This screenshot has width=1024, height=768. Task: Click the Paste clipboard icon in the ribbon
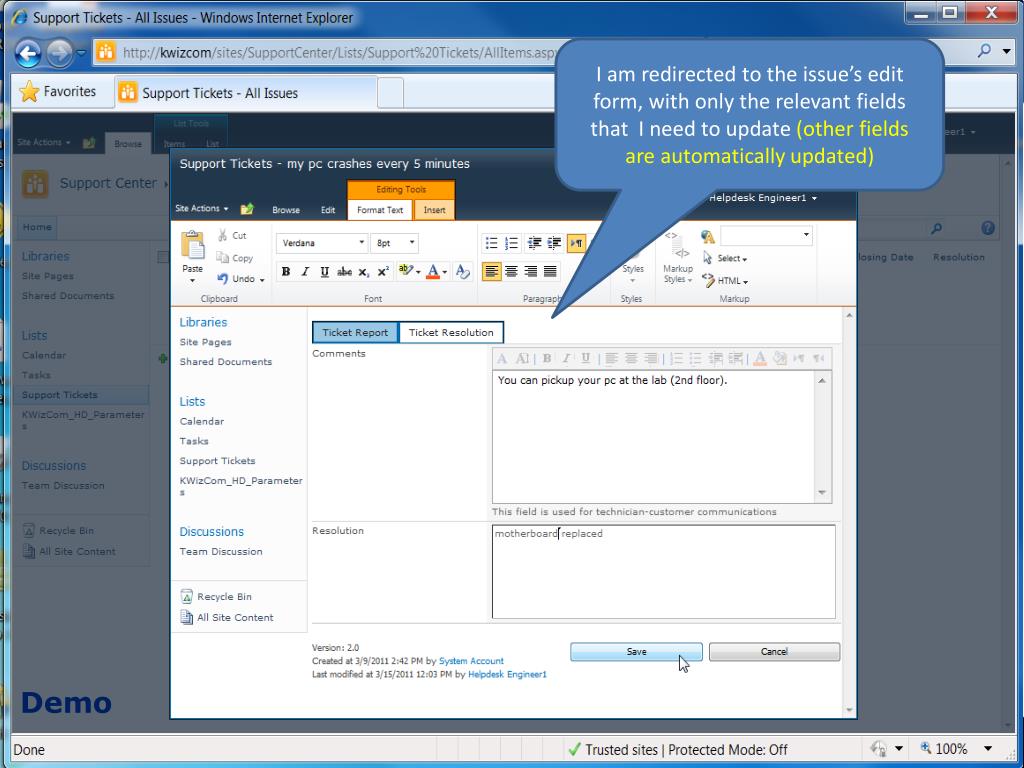pyautogui.click(x=193, y=246)
